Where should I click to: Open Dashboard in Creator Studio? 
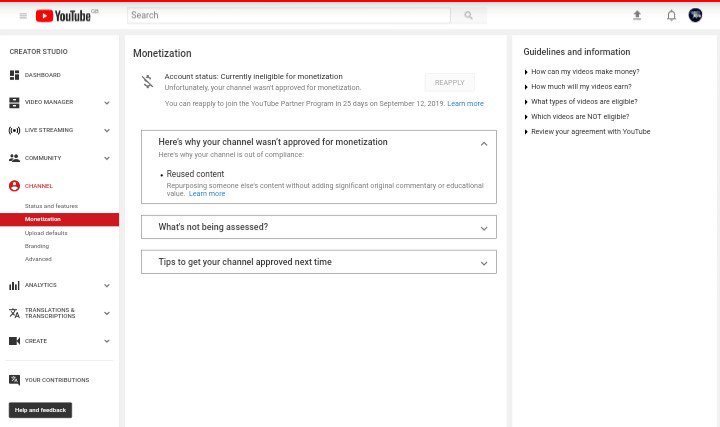[43, 75]
